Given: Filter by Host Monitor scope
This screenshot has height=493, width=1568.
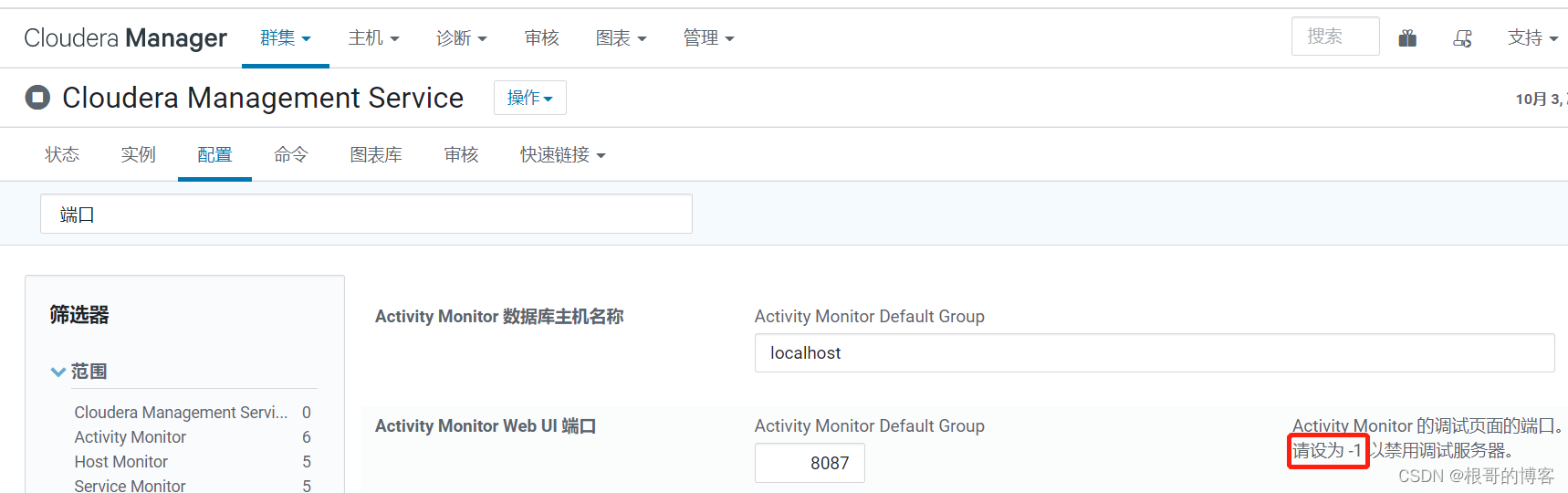Looking at the screenshot, I should [x=121, y=462].
